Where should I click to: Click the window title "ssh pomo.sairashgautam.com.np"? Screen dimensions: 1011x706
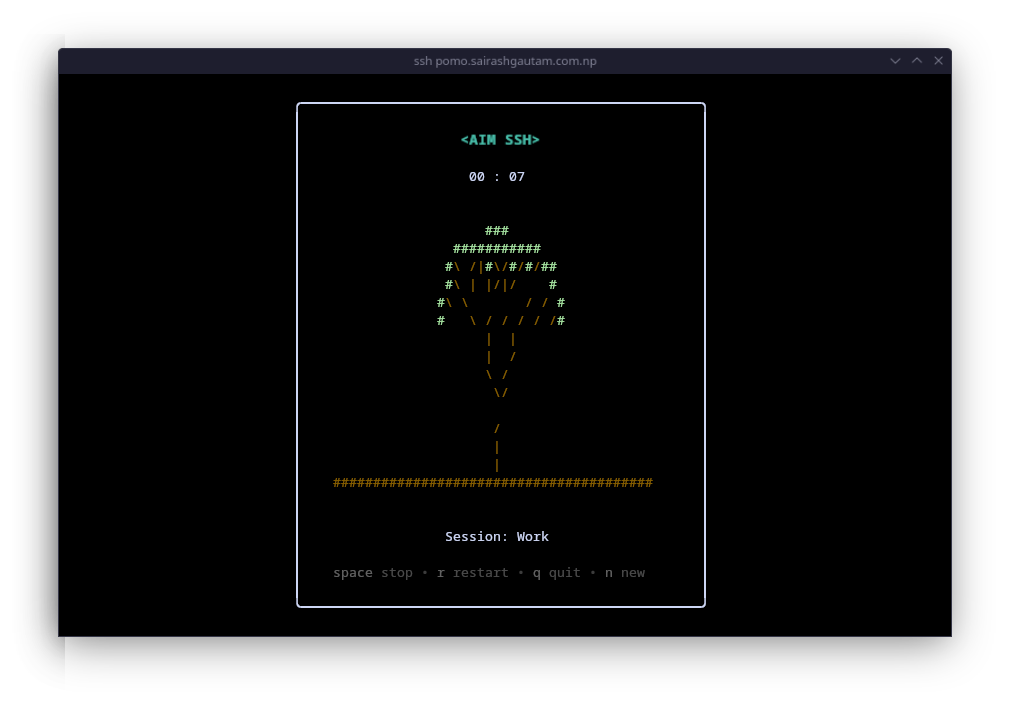coord(505,61)
